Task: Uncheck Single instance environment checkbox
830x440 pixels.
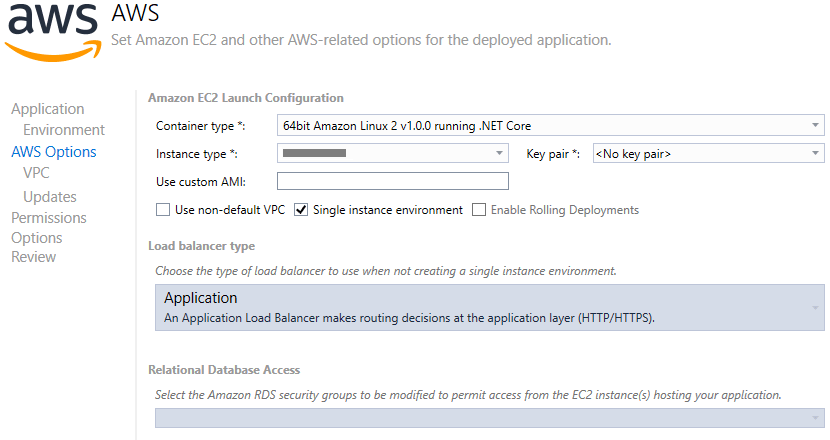Action: pos(301,210)
